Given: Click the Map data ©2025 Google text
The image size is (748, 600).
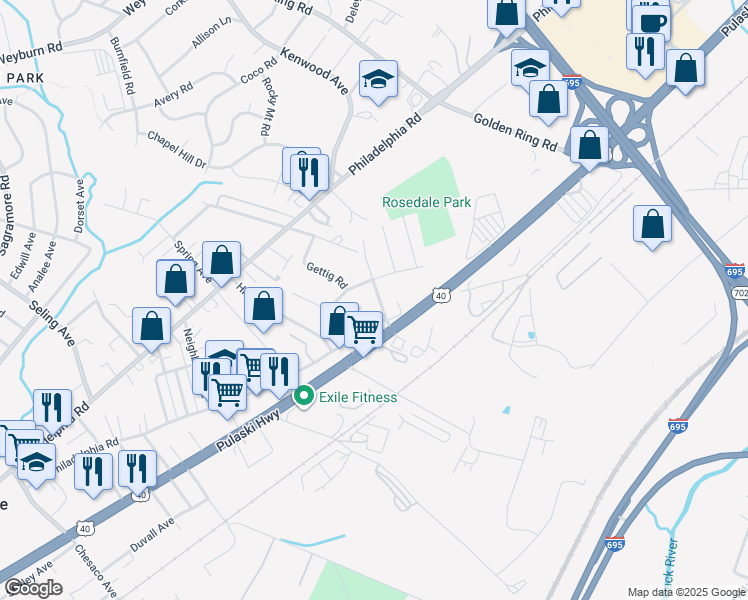Looking at the screenshot, I should [686, 592].
